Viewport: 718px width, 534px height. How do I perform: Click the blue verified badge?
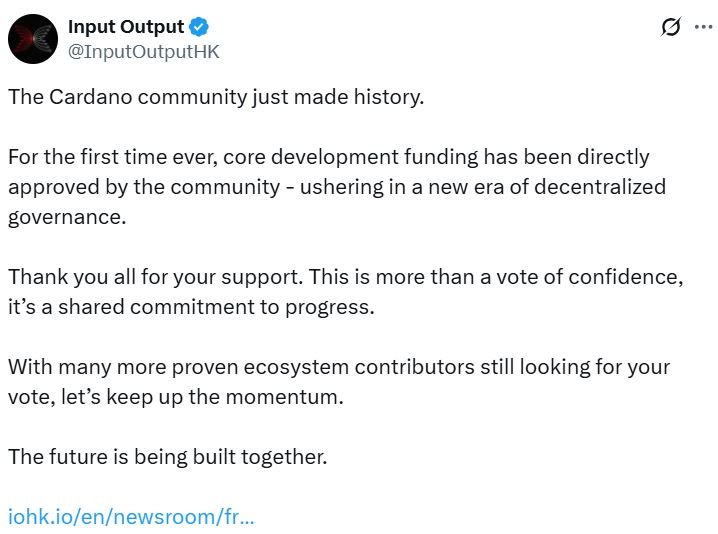199,27
